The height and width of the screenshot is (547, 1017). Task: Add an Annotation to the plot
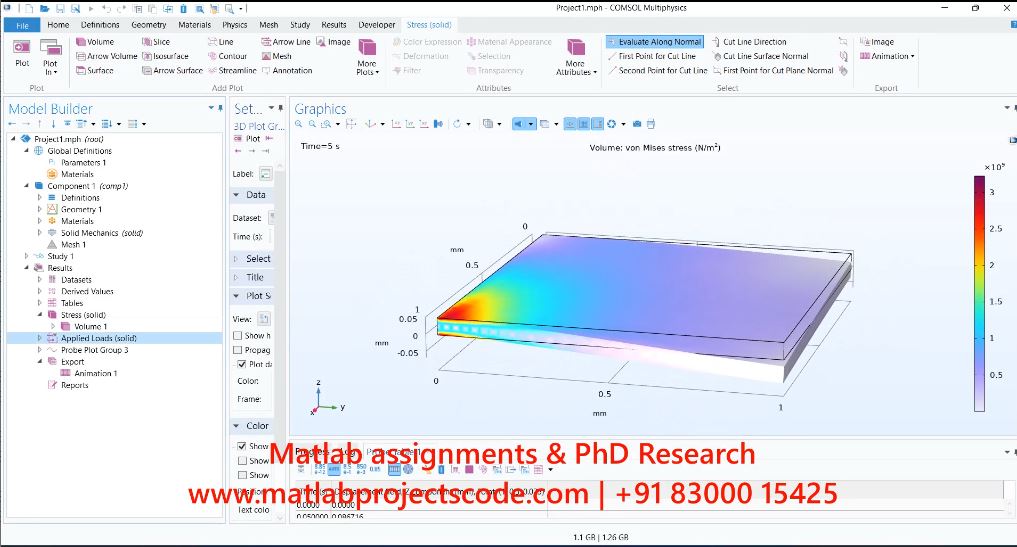(287, 70)
